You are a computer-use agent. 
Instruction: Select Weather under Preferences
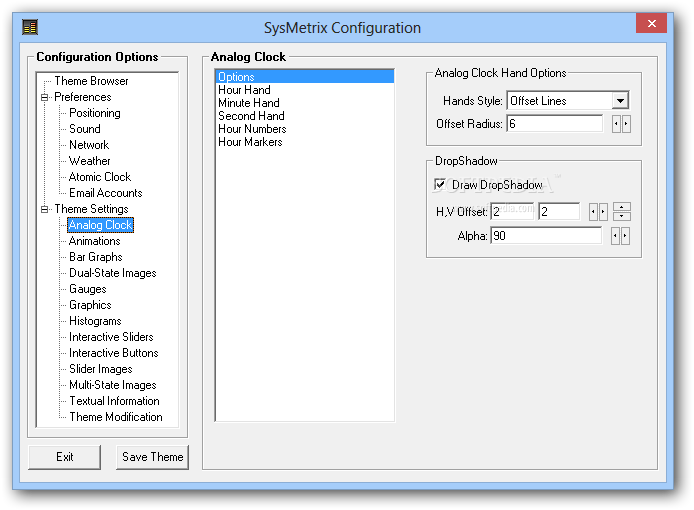(90, 161)
